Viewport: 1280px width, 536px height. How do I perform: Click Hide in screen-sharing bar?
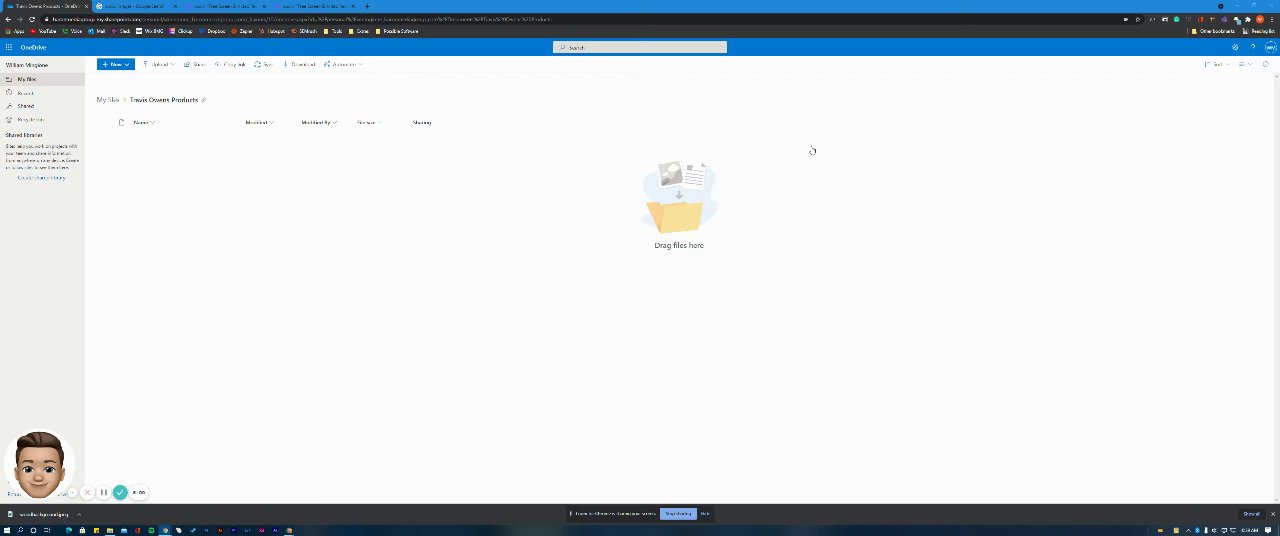(705, 514)
